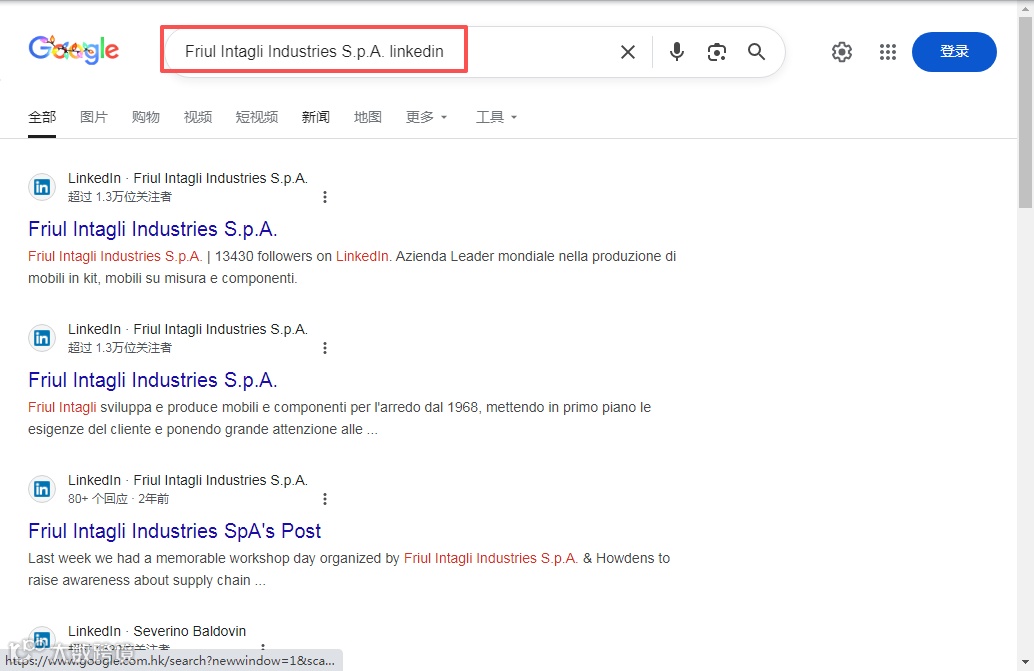The image size is (1034, 671).
Task: Switch to the 图片 tab
Action: [x=94, y=117]
